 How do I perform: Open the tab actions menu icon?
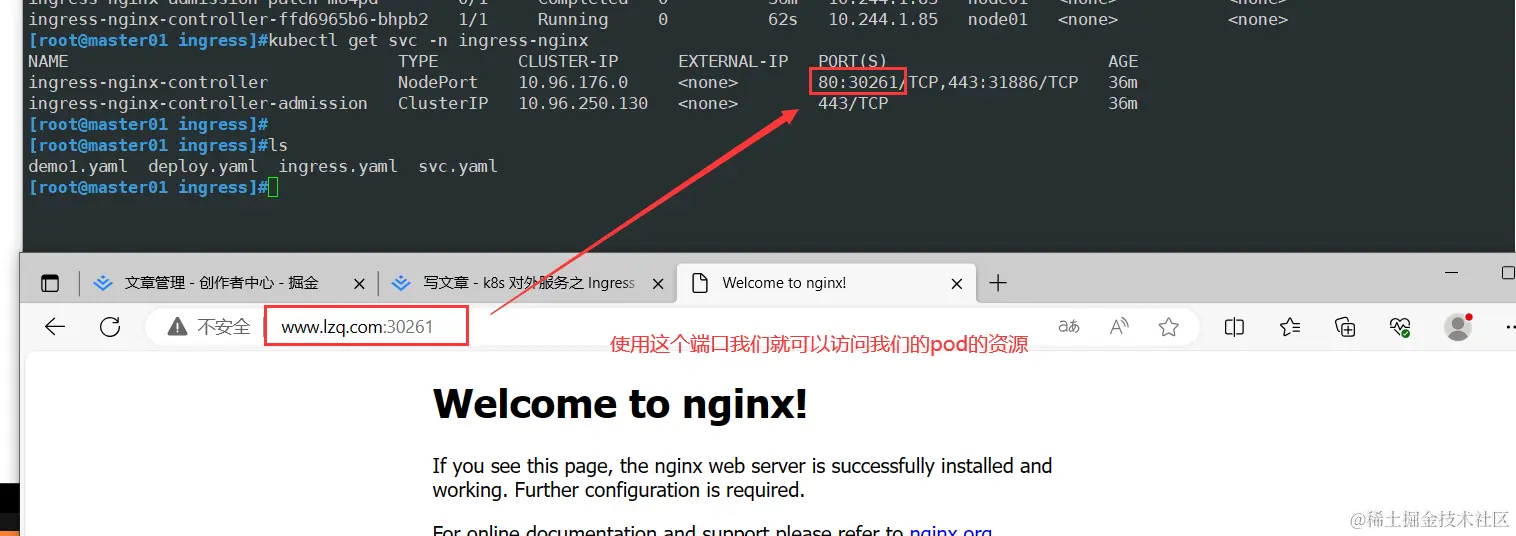(50, 283)
